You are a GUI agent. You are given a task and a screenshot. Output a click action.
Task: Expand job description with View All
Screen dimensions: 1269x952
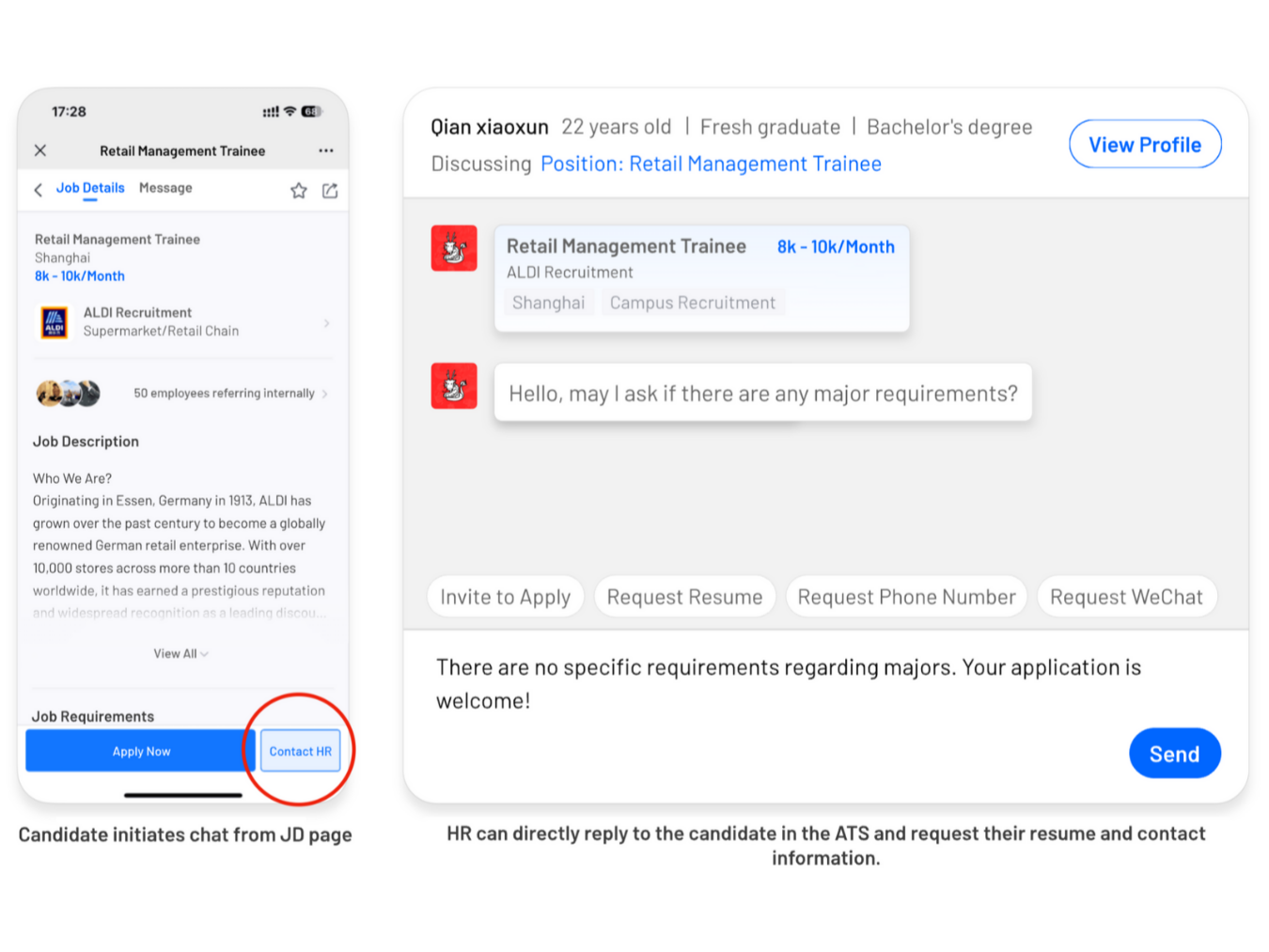pyautogui.click(x=180, y=654)
